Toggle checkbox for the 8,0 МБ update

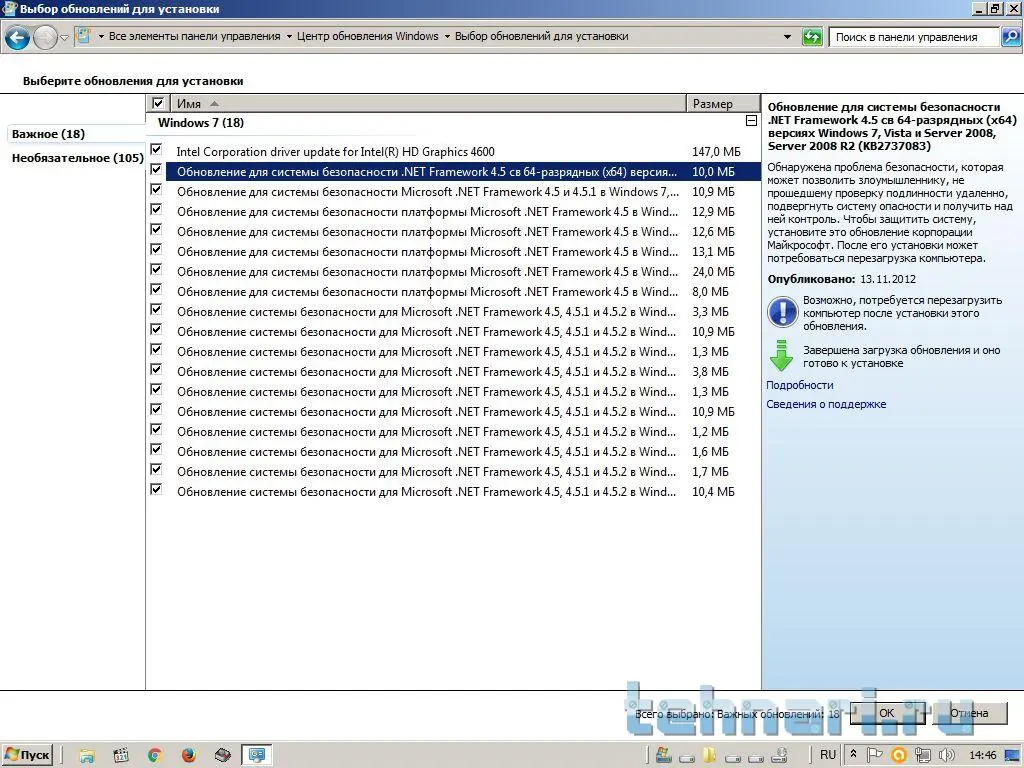pyautogui.click(x=156, y=289)
